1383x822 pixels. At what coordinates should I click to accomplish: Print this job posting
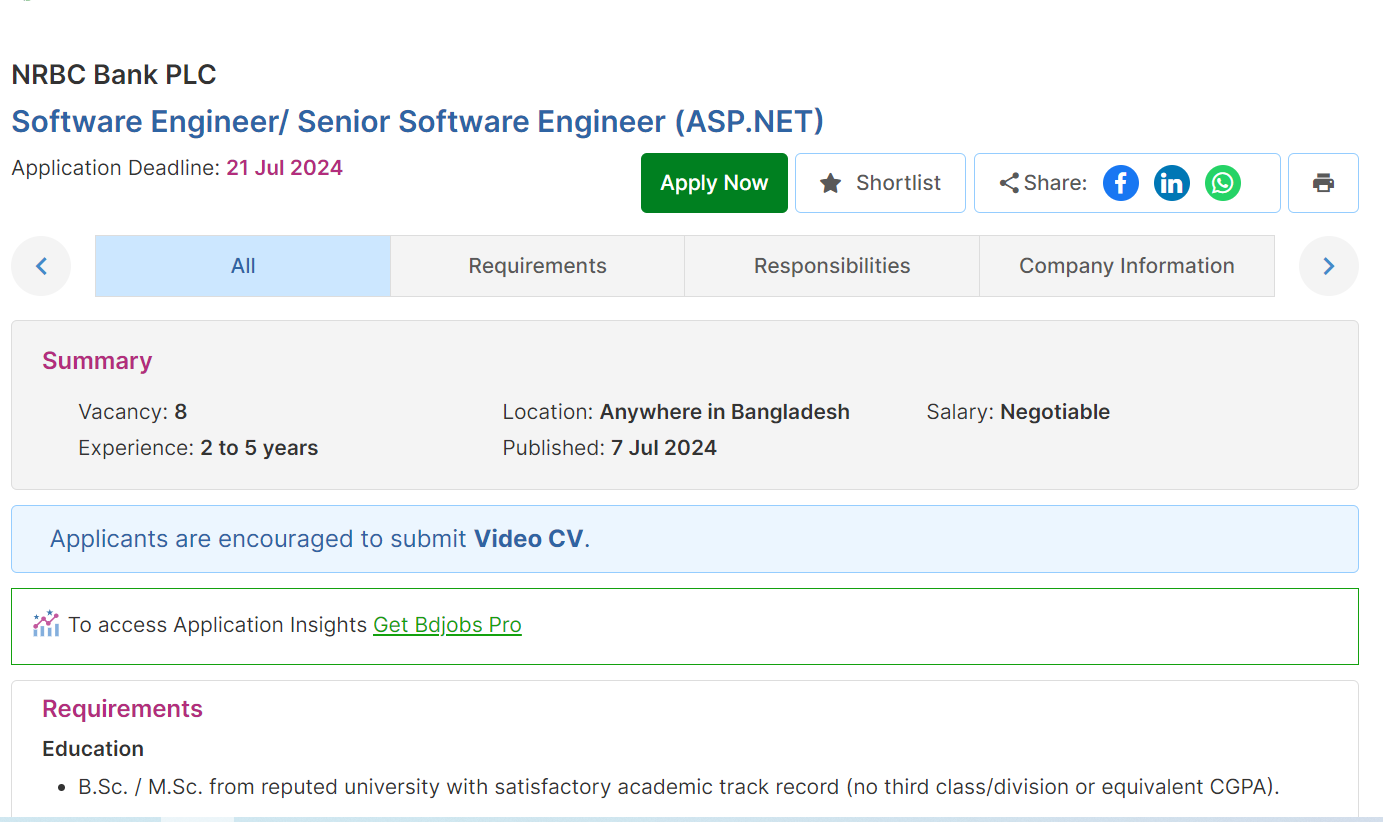coord(1323,183)
